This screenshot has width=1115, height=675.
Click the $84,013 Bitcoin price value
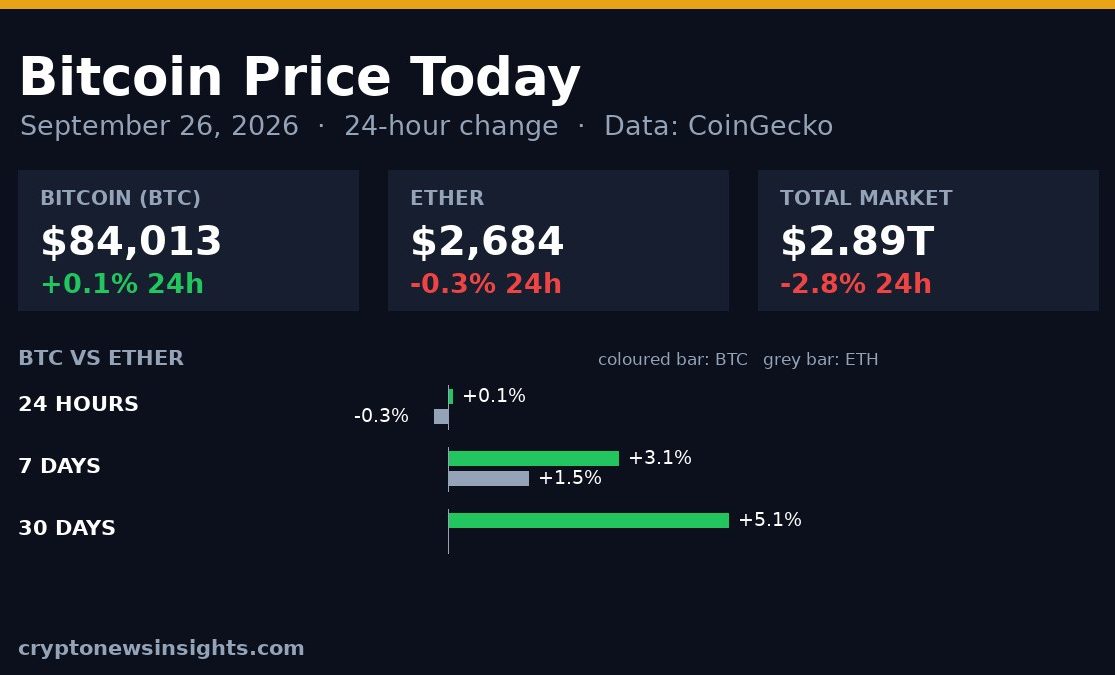(132, 241)
